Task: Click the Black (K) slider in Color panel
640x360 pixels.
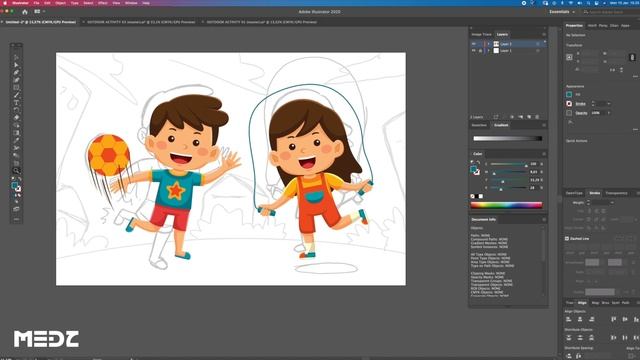Action: click(509, 188)
